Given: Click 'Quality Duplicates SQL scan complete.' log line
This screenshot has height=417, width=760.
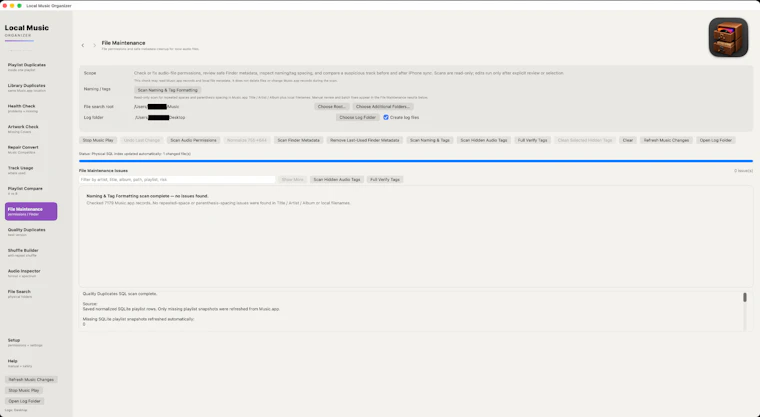Looking at the screenshot, I should (x=120, y=294).
